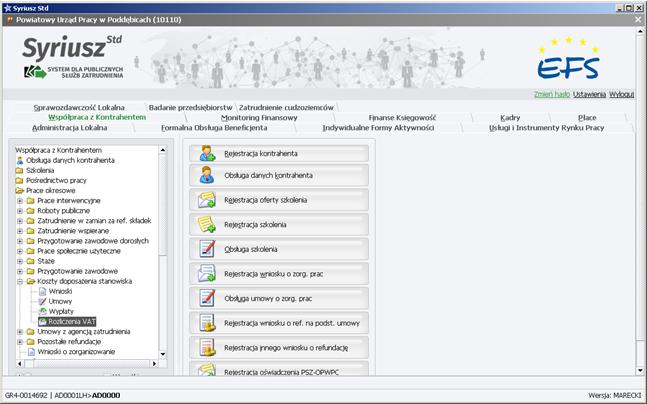Image resolution: width=647 pixels, height=404 pixels.
Task: Switch to Monitoring Finansowy tab
Action: click(259, 118)
